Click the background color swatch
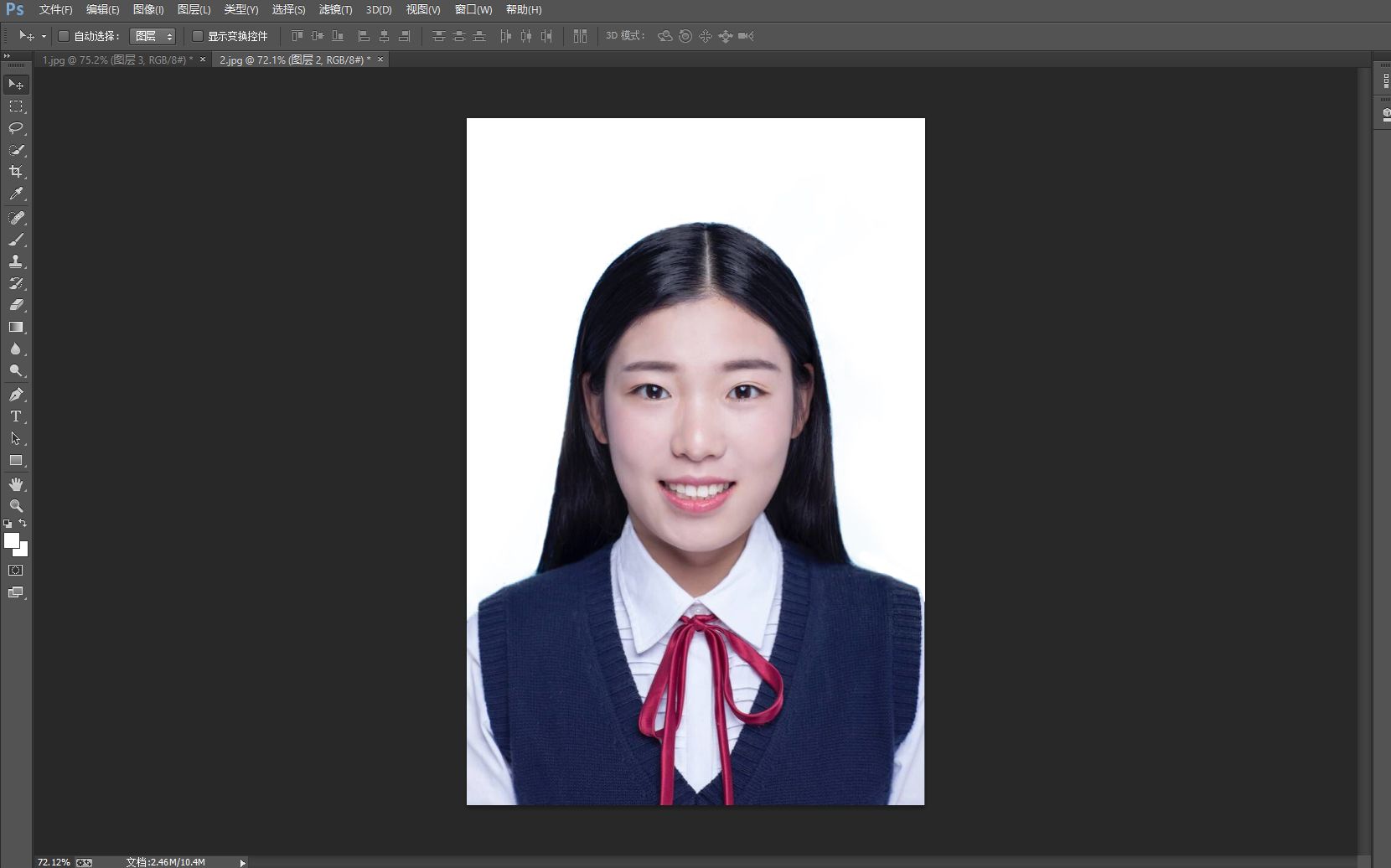Screen dimensions: 1391x868 [23, 551]
